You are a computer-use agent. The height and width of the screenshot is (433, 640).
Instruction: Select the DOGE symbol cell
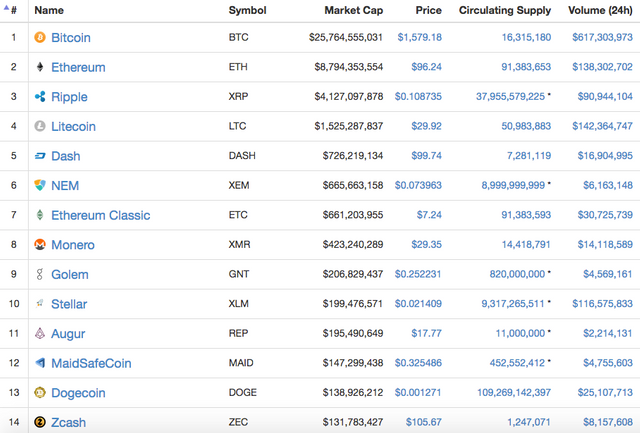click(x=243, y=392)
